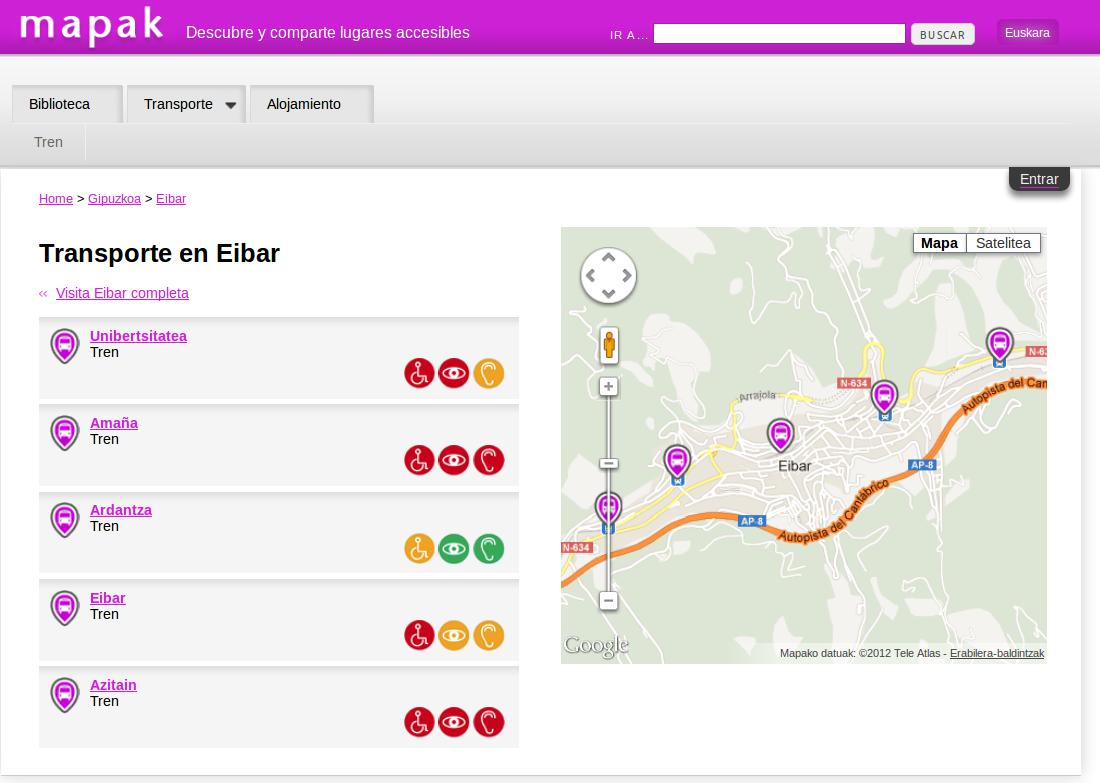Click the Ir a search text field
The width and height of the screenshot is (1100, 783).
[778, 34]
